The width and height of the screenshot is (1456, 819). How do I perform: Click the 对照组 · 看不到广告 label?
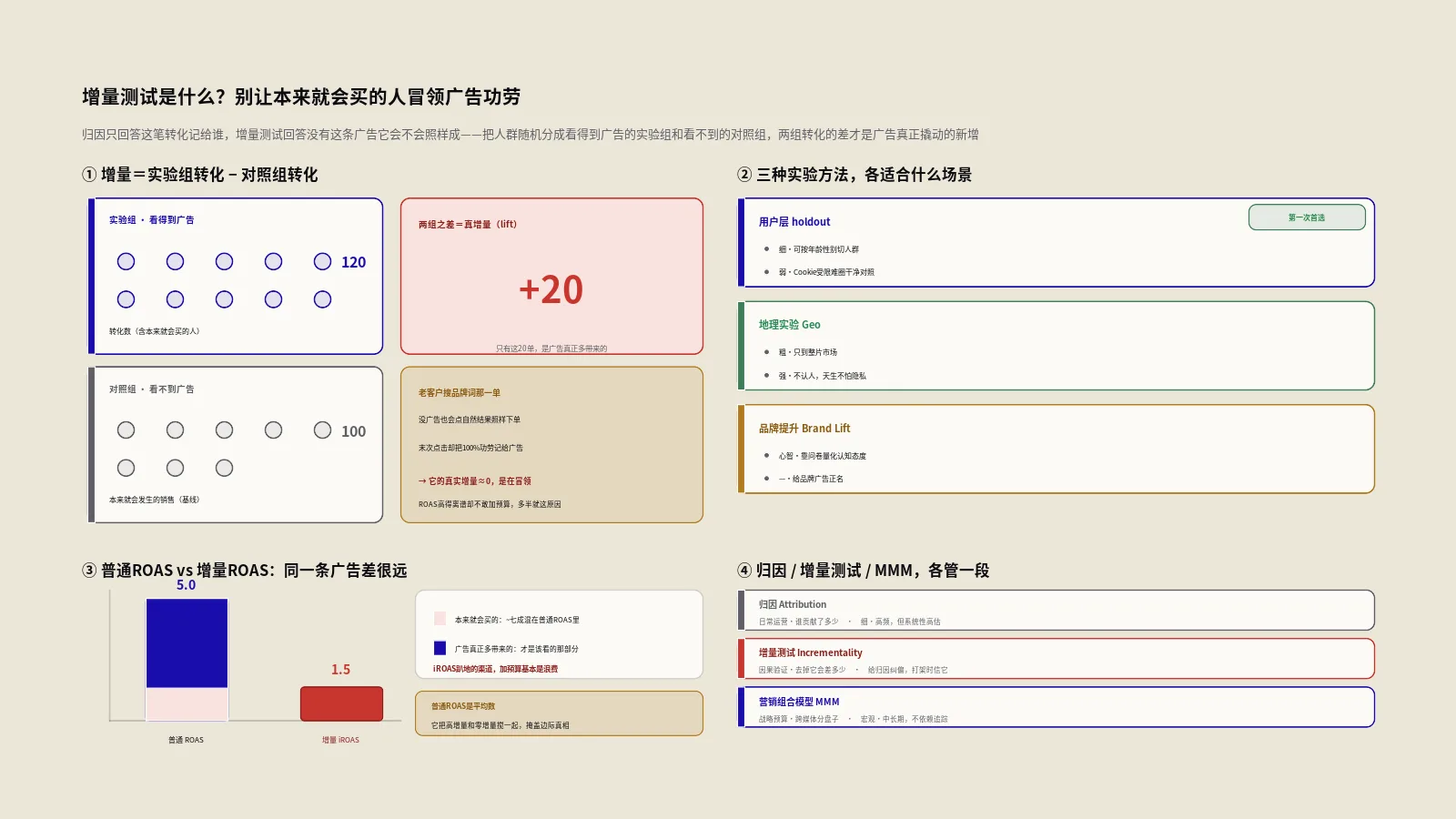click(152, 389)
